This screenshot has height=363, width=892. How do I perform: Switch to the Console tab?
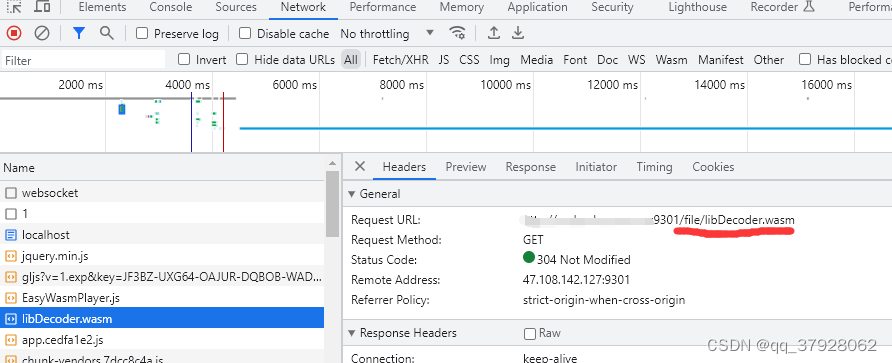[170, 7]
